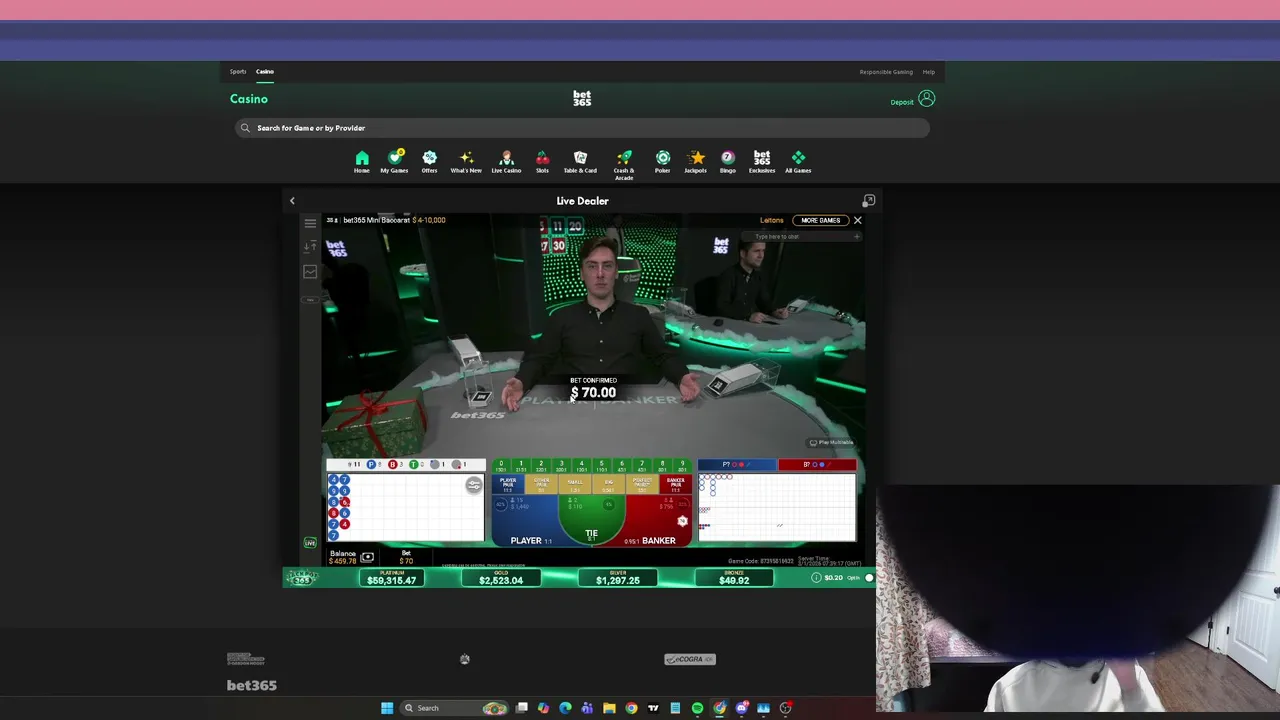This screenshot has width=1280, height=720.
Task: Select the P? player prediction tab
Action: click(737, 464)
